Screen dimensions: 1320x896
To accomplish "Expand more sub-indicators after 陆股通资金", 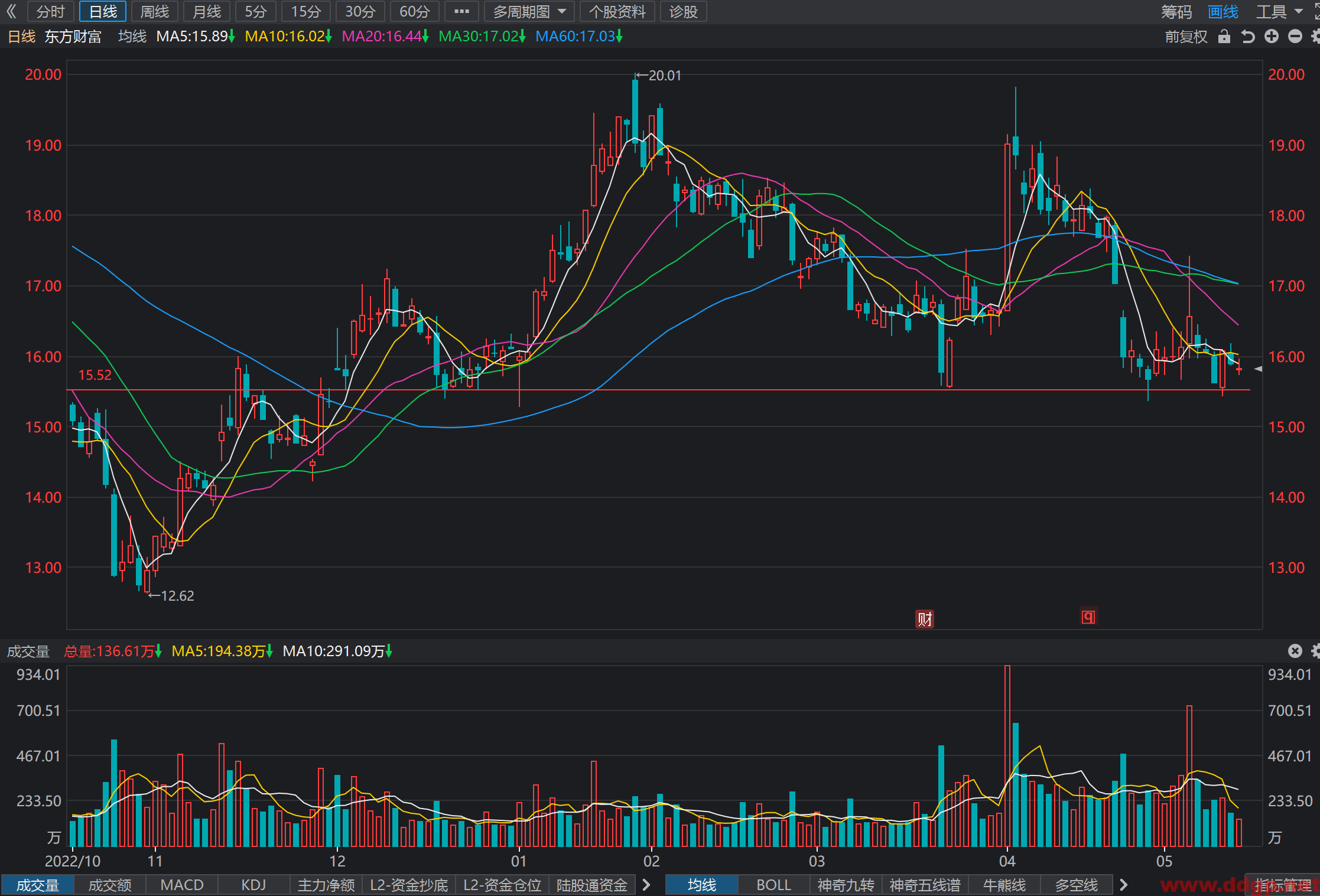I will (646, 885).
